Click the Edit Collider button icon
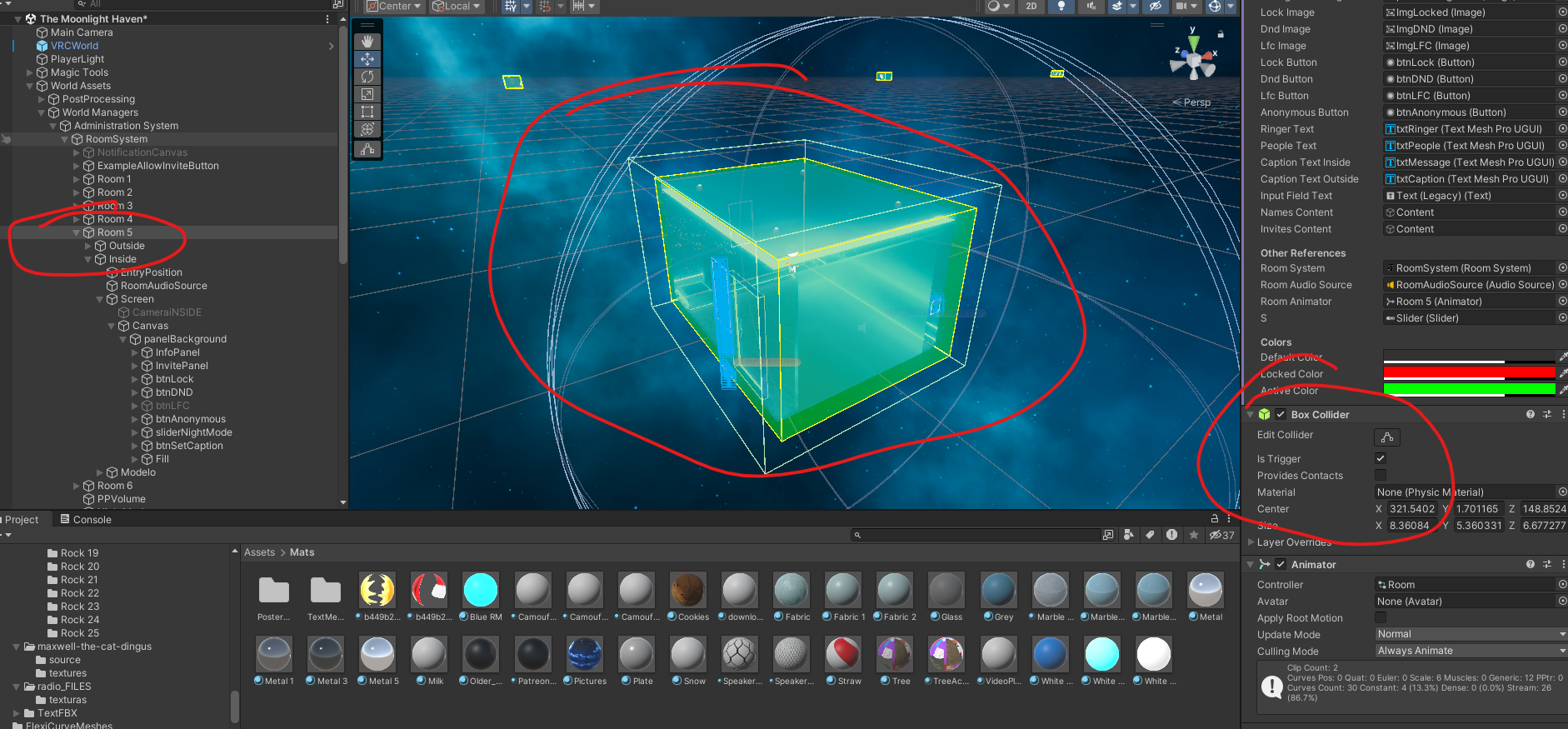The image size is (1568, 729). point(1386,437)
